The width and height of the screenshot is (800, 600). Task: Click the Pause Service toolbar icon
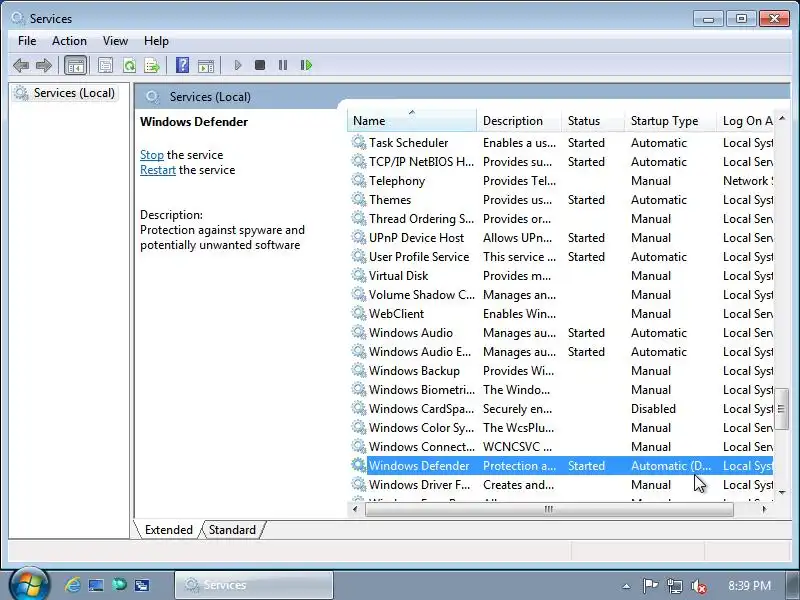click(x=283, y=65)
